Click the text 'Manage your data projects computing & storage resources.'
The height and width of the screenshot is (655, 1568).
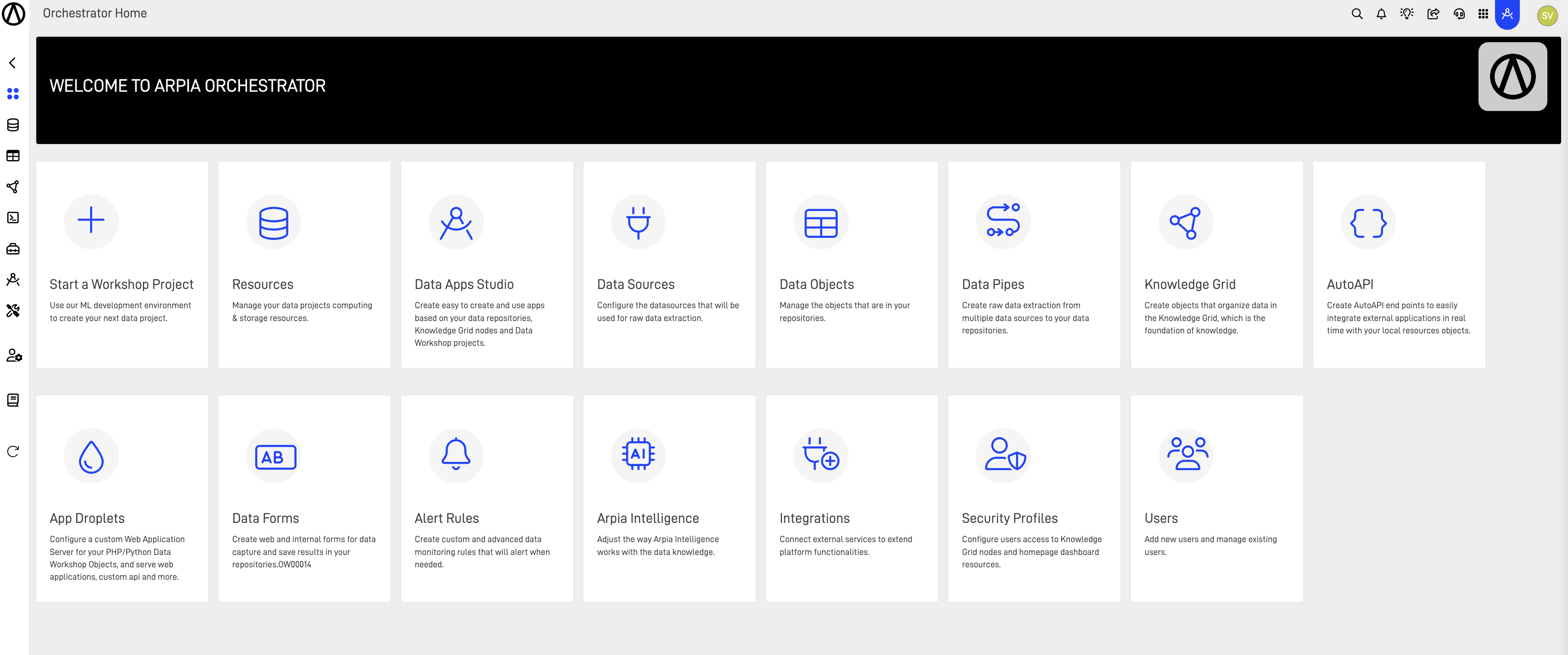(x=302, y=311)
